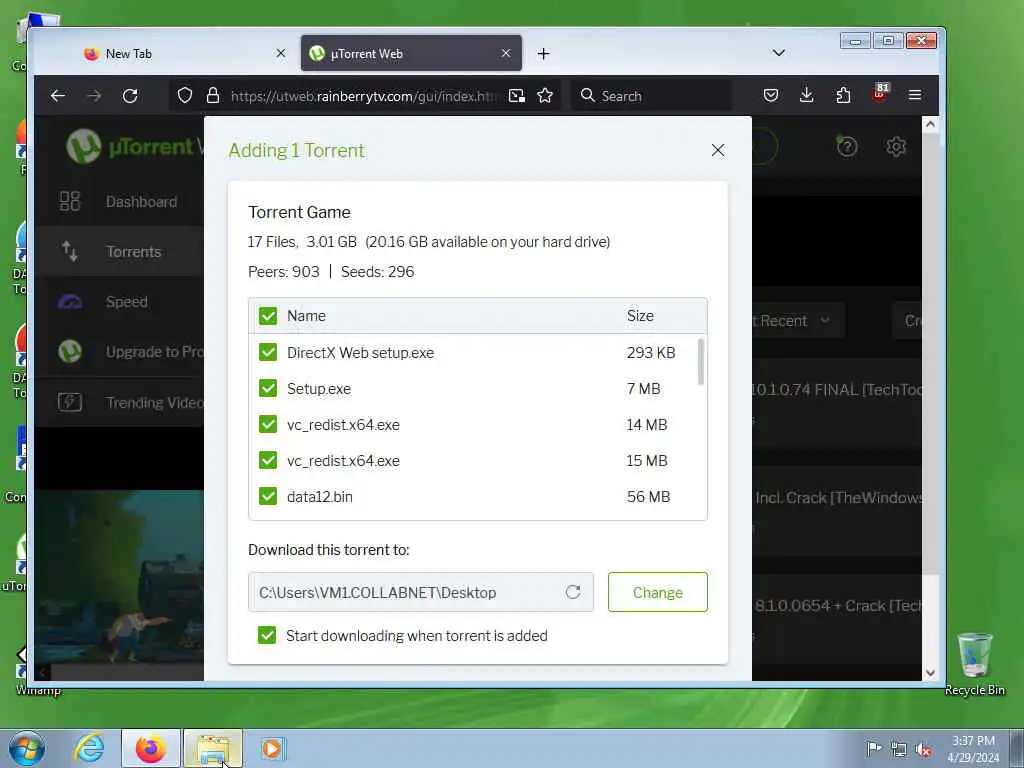Open the Firefox hamburger menu
This screenshot has height=768, width=1024.
(915, 96)
